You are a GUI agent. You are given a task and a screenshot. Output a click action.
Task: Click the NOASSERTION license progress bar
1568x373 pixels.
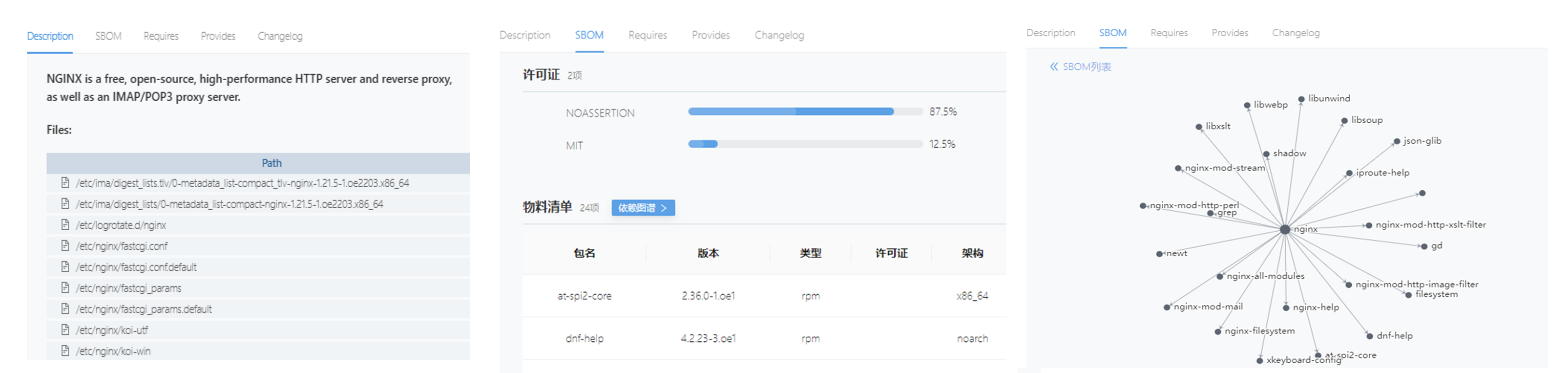[805, 111]
